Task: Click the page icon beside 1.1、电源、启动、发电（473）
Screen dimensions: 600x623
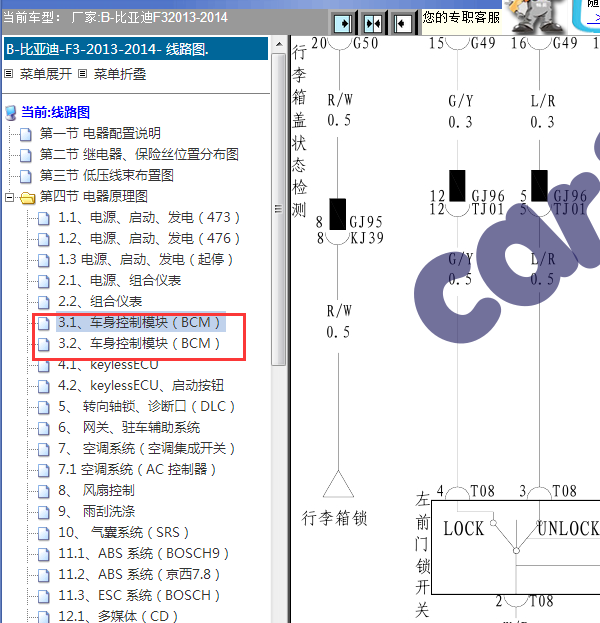Action: point(44,218)
